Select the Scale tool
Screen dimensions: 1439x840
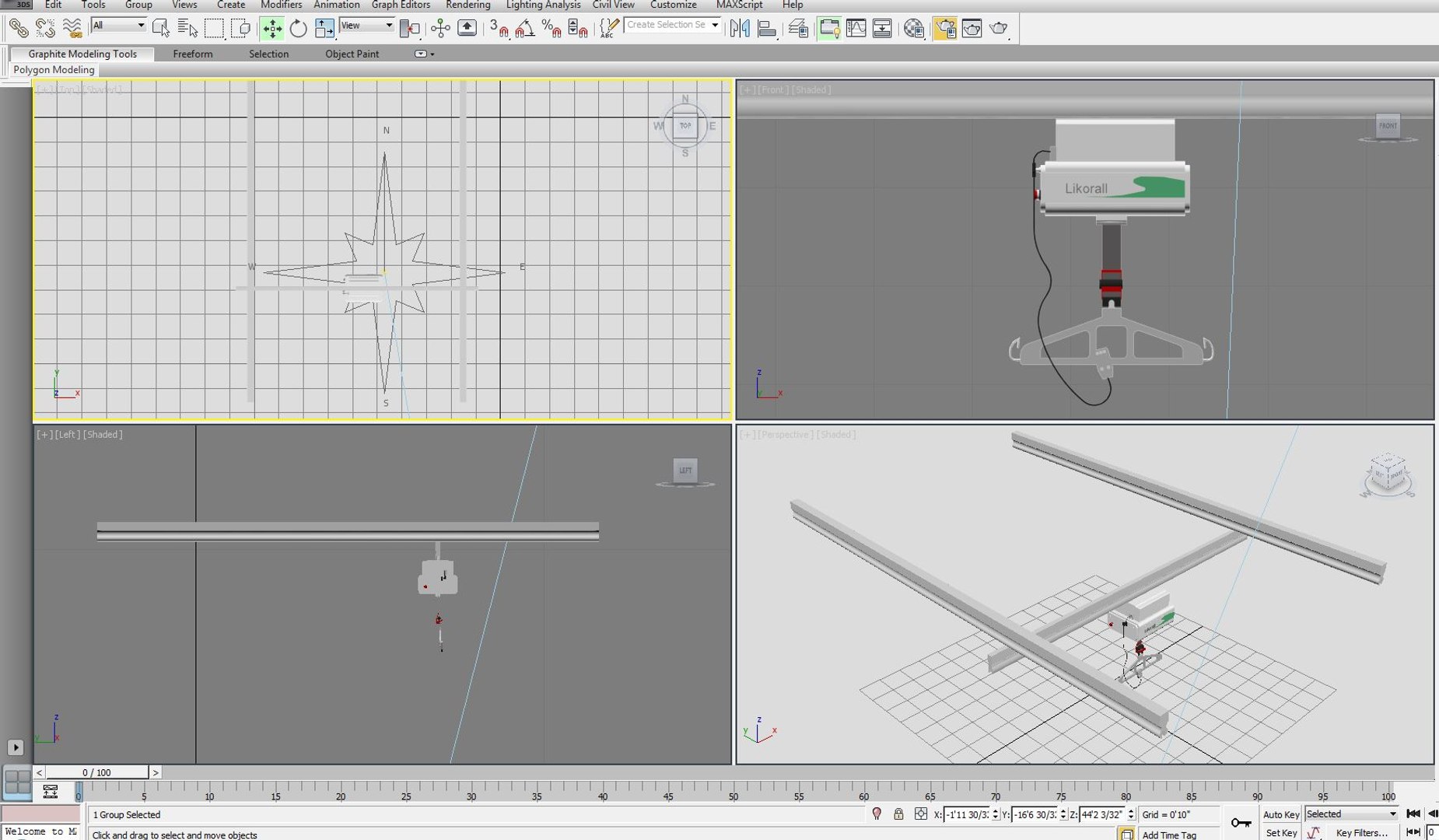click(x=324, y=29)
